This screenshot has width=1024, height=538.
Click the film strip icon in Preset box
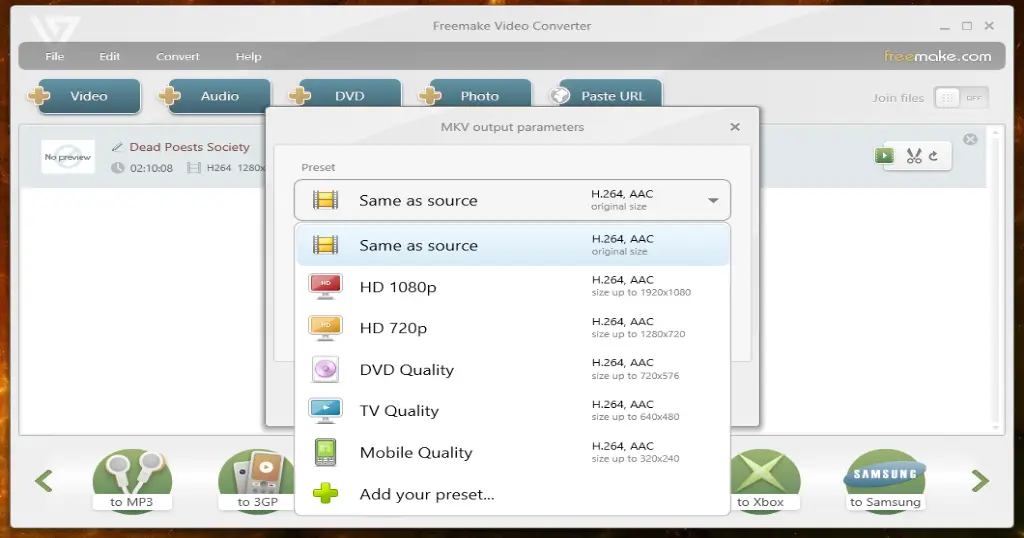click(x=325, y=200)
